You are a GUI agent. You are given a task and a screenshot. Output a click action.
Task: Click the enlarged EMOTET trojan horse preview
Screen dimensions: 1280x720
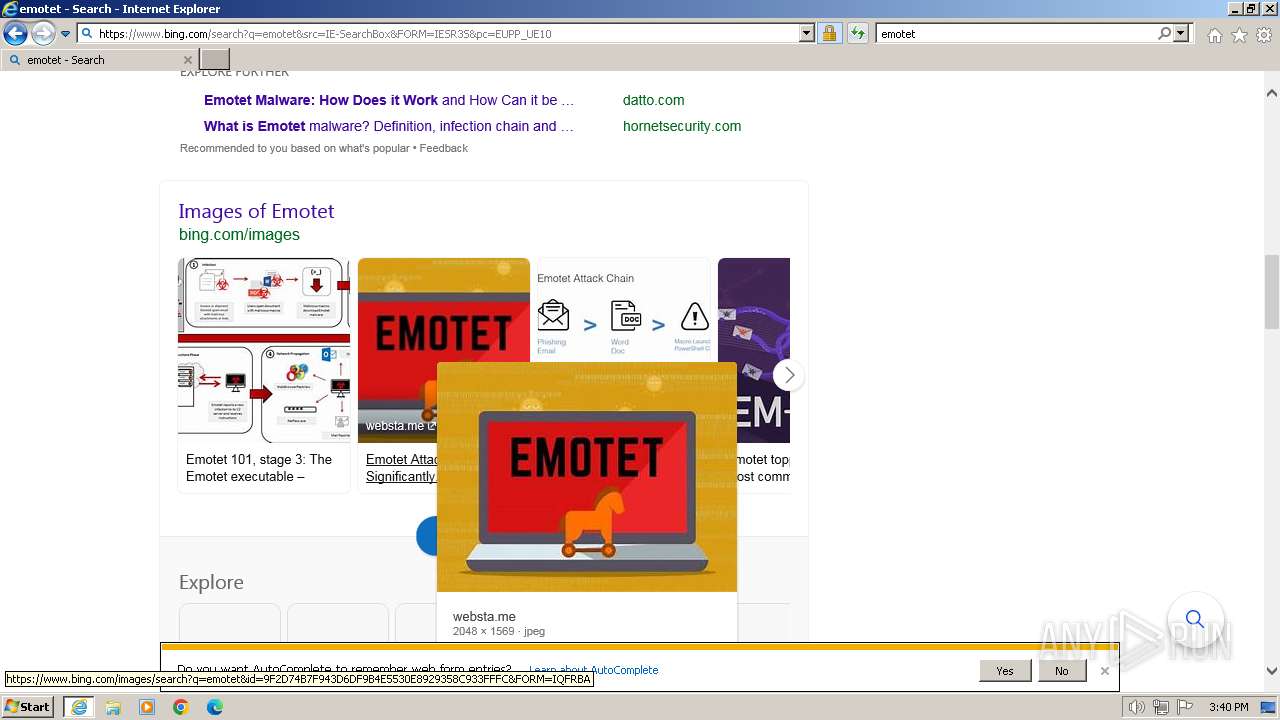(587, 477)
